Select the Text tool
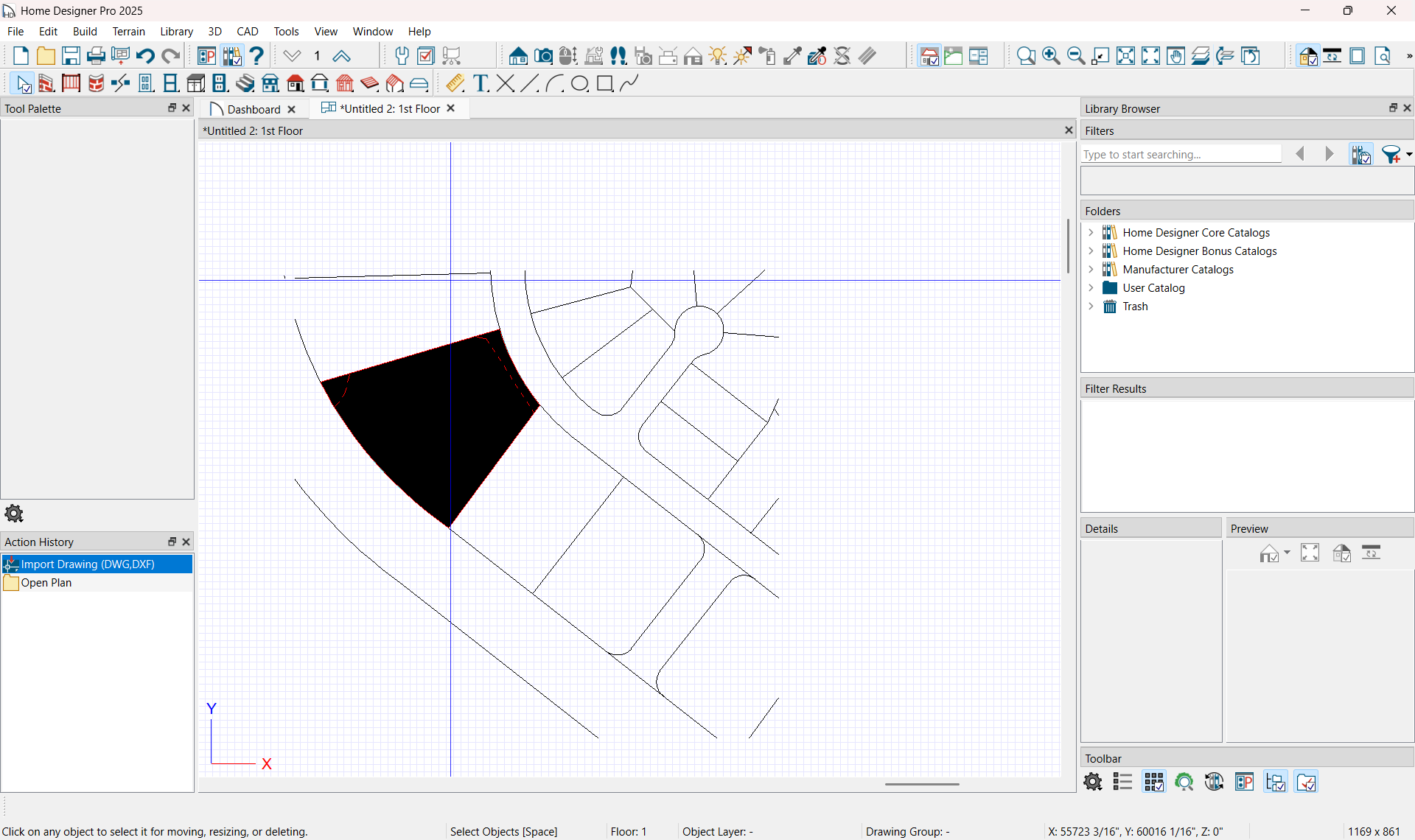 [481, 83]
